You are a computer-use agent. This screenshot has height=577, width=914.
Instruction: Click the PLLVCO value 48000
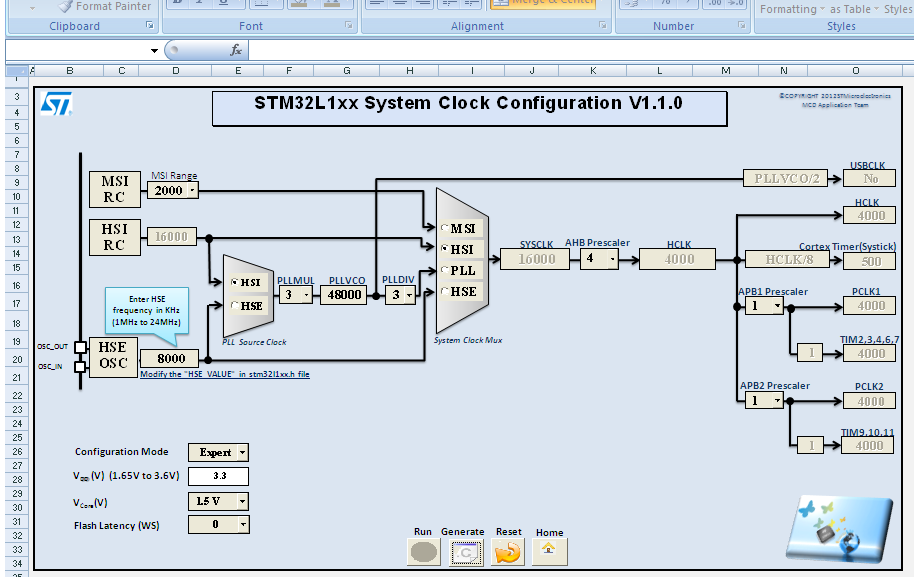point(344,295)
